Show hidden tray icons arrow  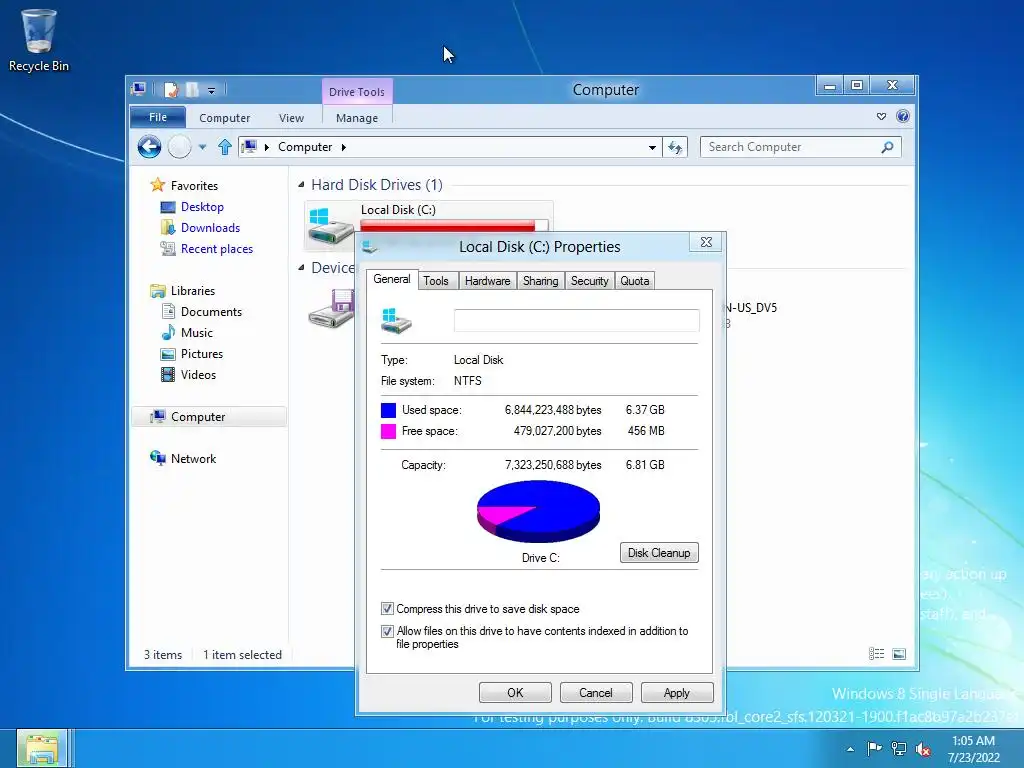click(850, 749)
